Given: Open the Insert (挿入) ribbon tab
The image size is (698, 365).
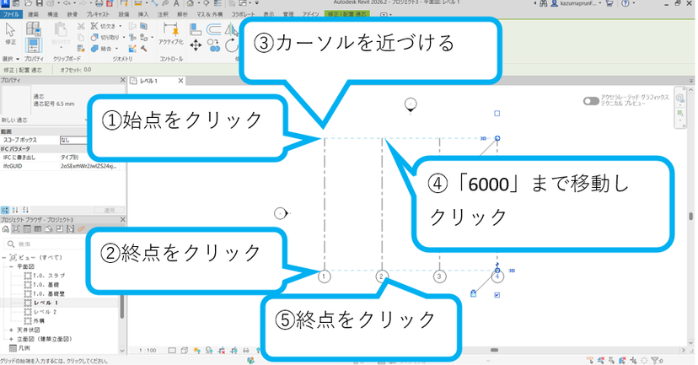Looking at the screenshot, I should (x=143, y=14).
